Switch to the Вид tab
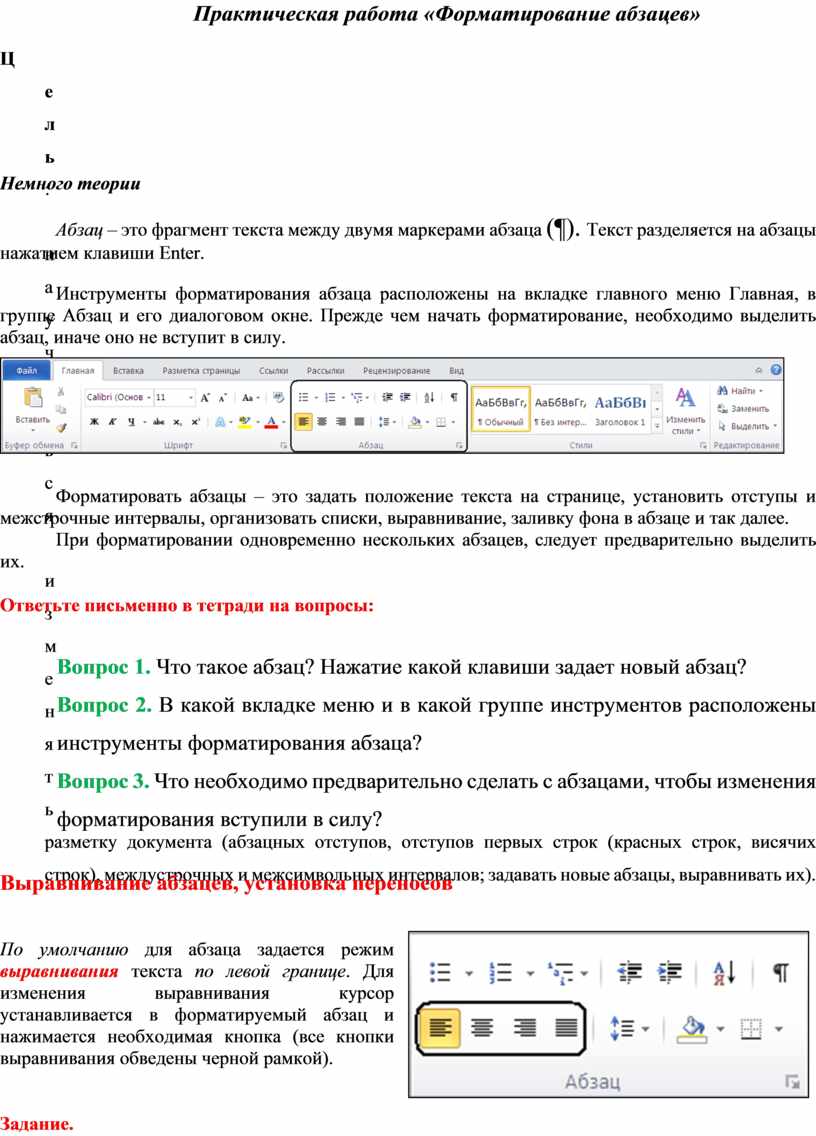Viewport: 816px width, 1136px height. 457,370
